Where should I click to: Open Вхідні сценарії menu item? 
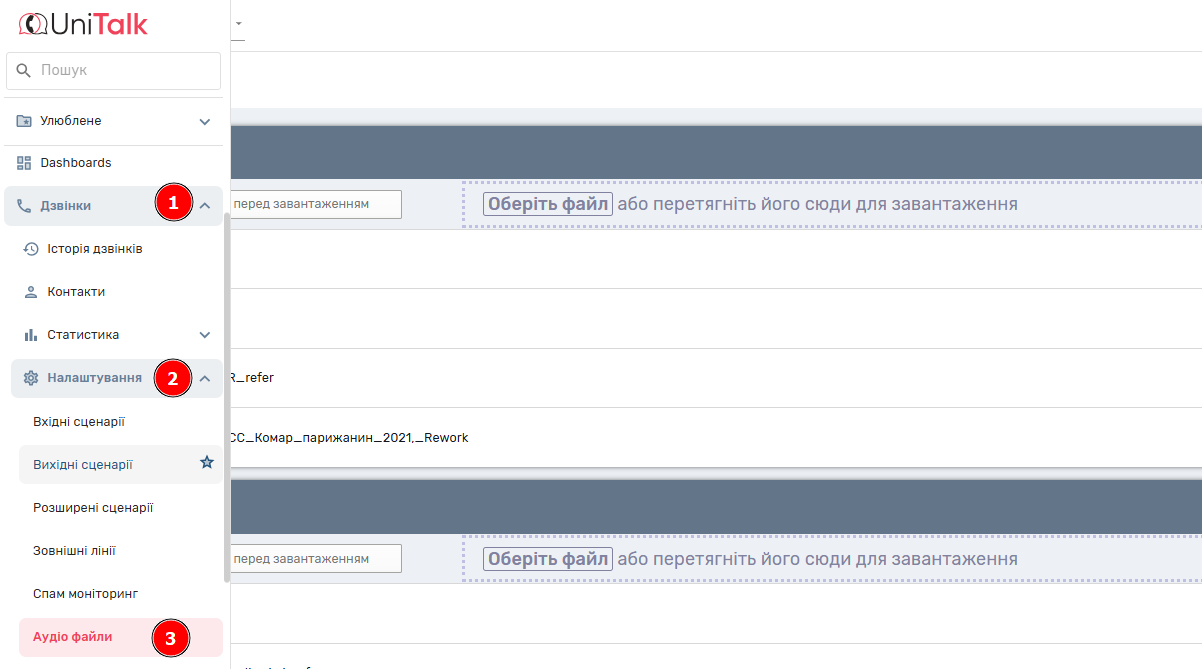[79, 422]
